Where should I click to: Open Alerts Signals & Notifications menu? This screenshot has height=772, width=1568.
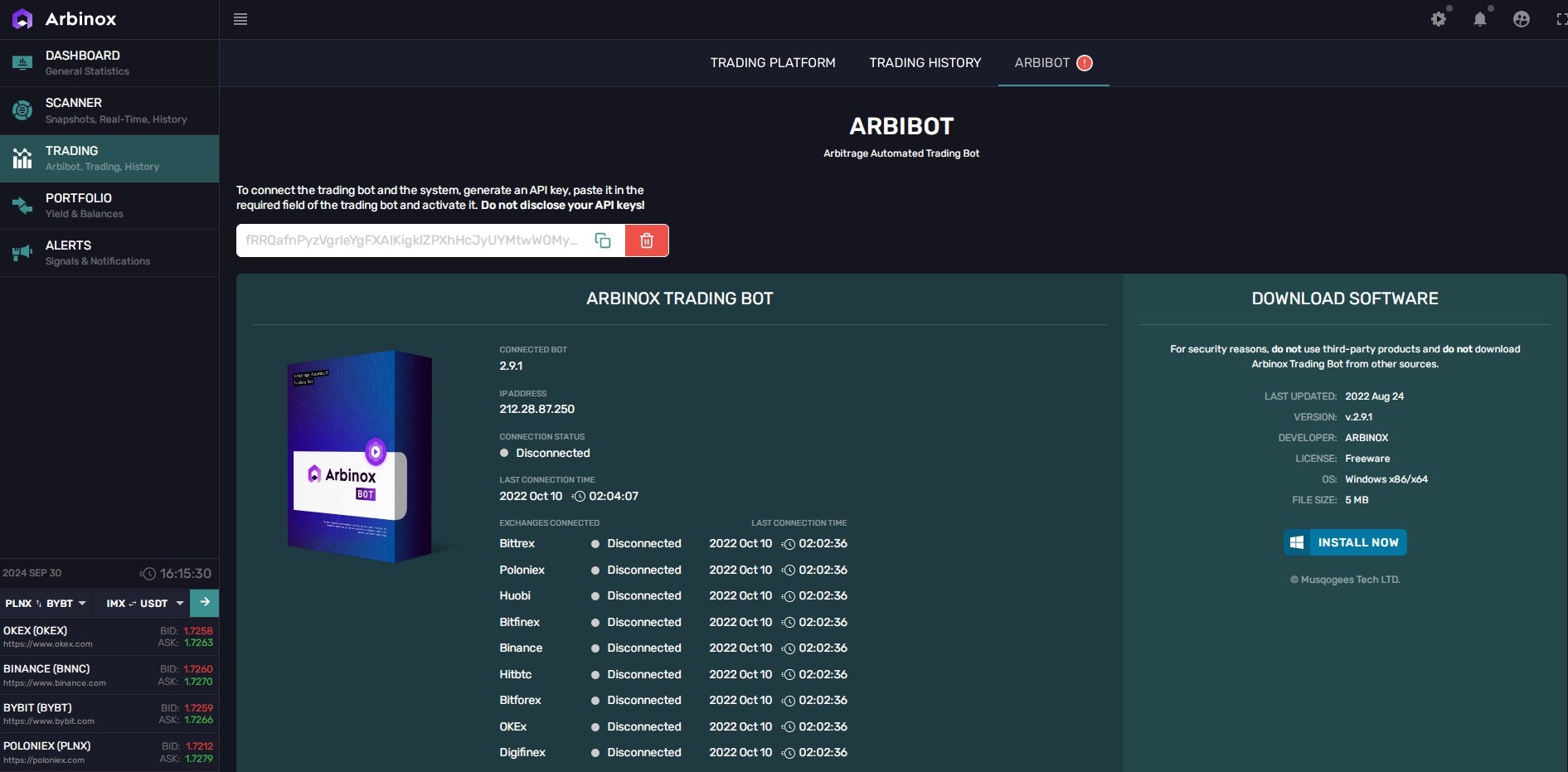[x=109, y=252]
